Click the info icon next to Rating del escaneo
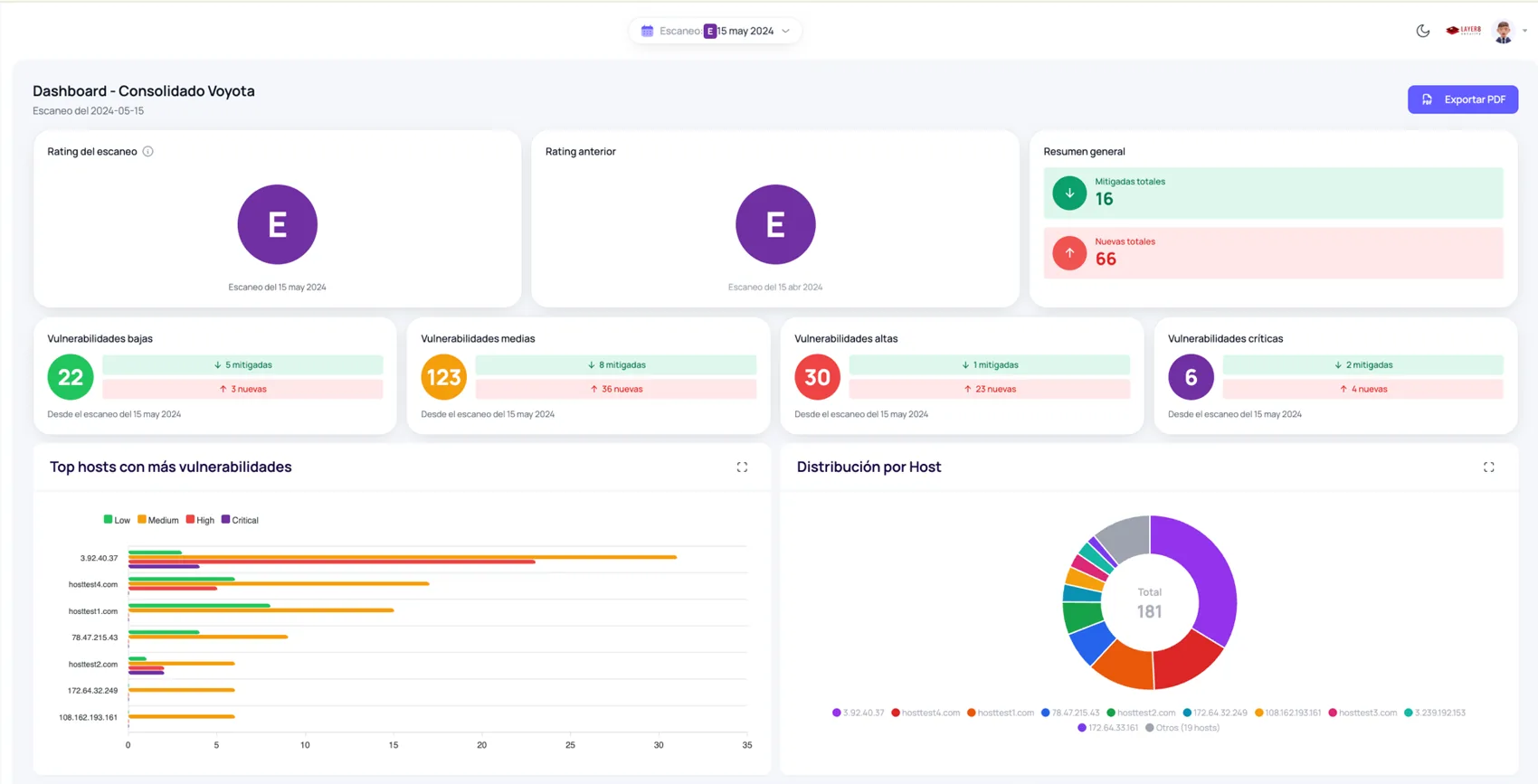 click(x=147, y=151)
